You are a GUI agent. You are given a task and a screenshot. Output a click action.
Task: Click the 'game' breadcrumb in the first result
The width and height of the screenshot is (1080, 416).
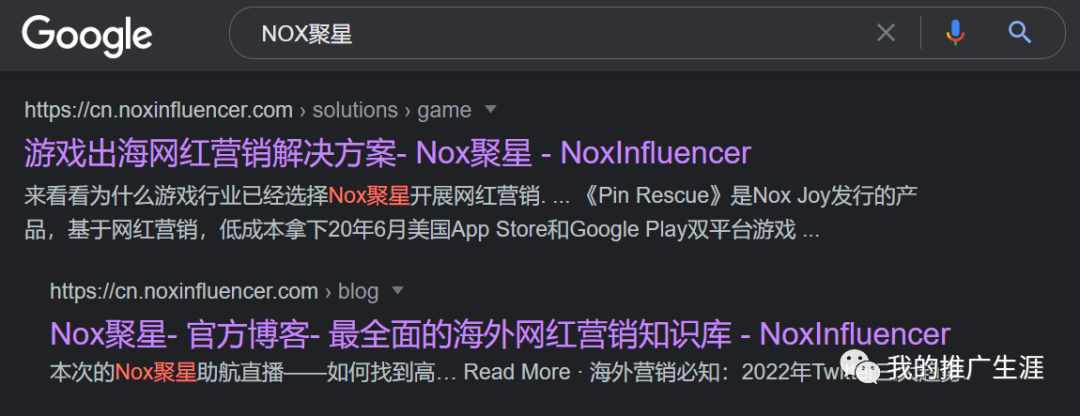[444, 111]
